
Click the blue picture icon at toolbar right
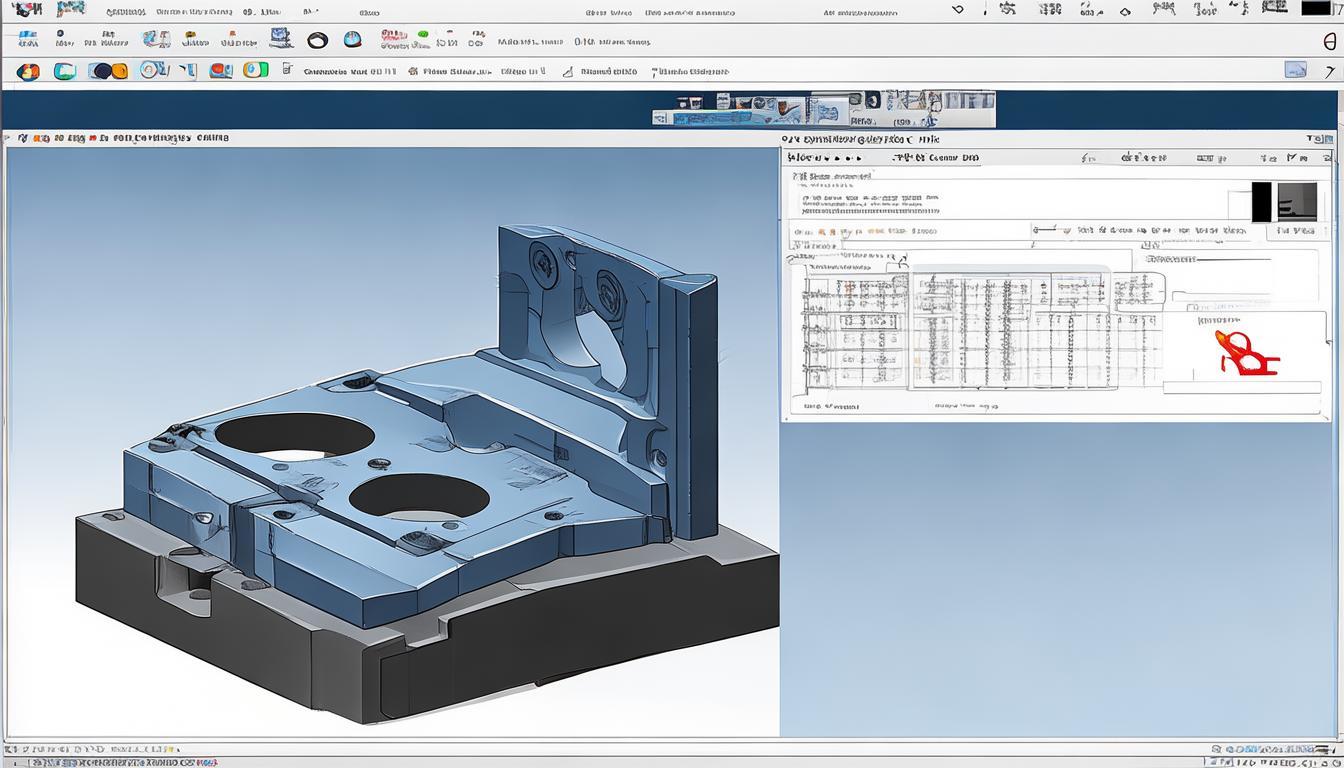tap(1295, 70)
